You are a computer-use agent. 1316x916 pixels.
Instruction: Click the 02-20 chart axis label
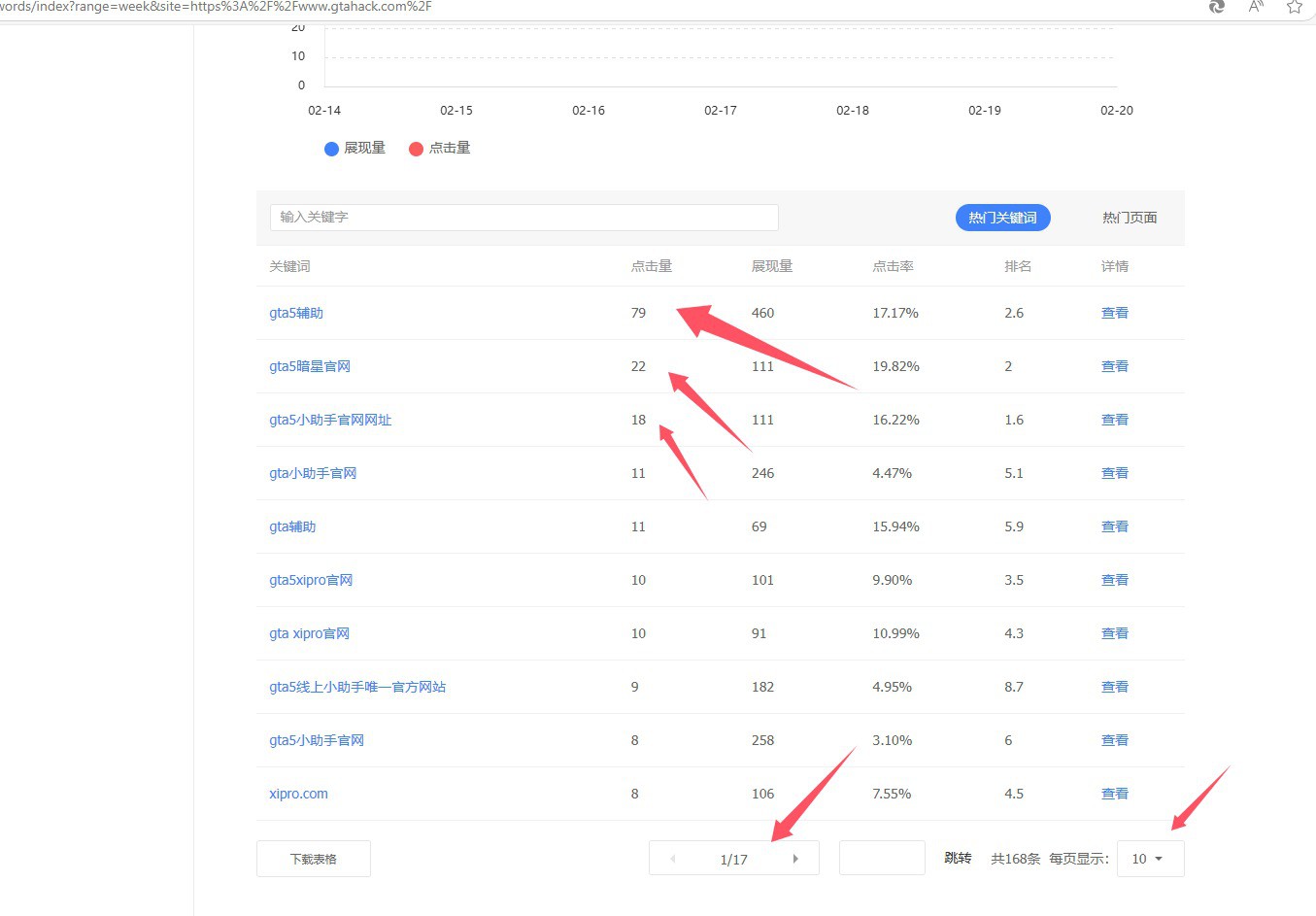point(1117,111)
